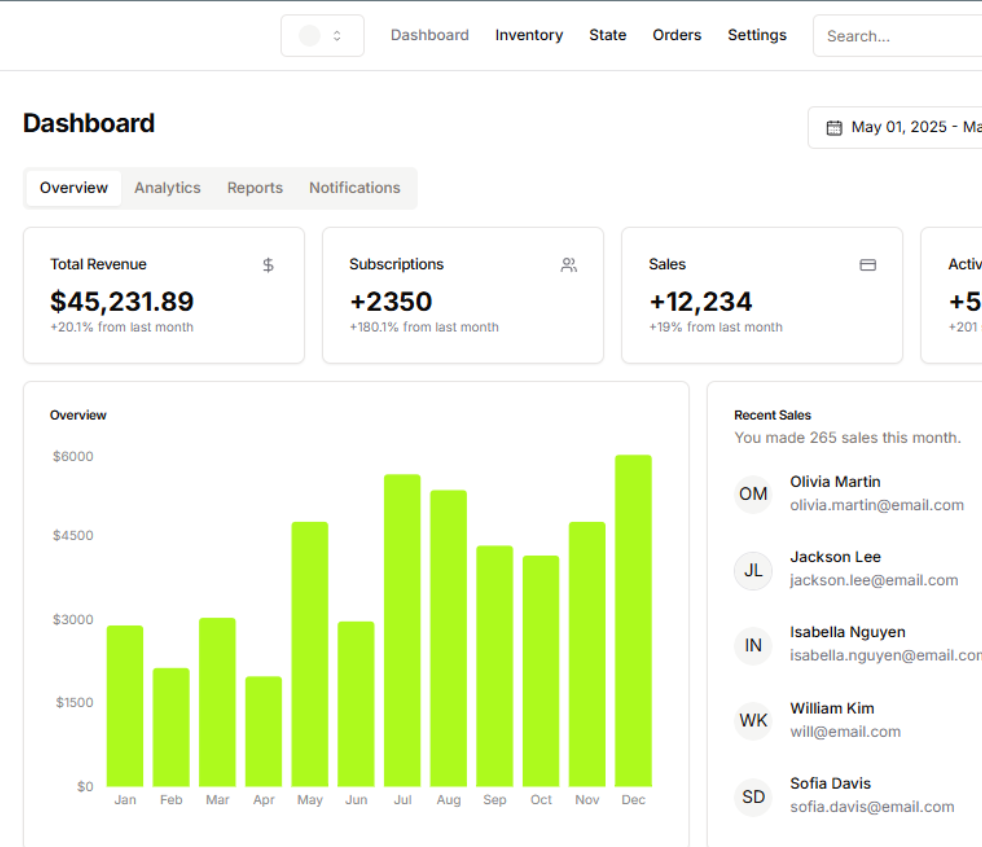Click the calendar icon in date picker
Screen dimensions: 982x847
[834, 128]
